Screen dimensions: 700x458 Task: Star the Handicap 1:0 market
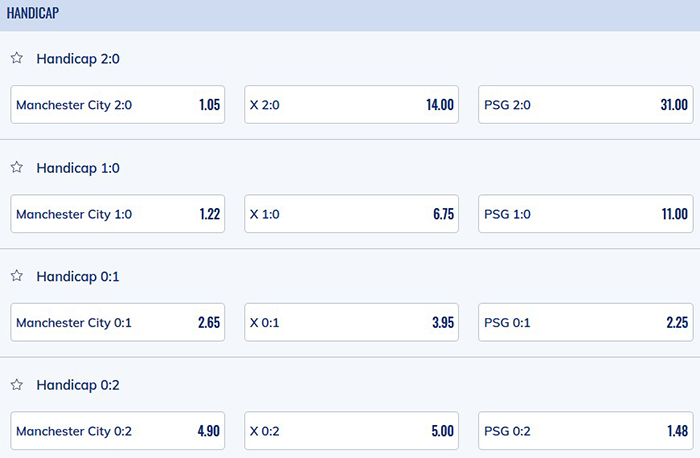click(17, 167)
